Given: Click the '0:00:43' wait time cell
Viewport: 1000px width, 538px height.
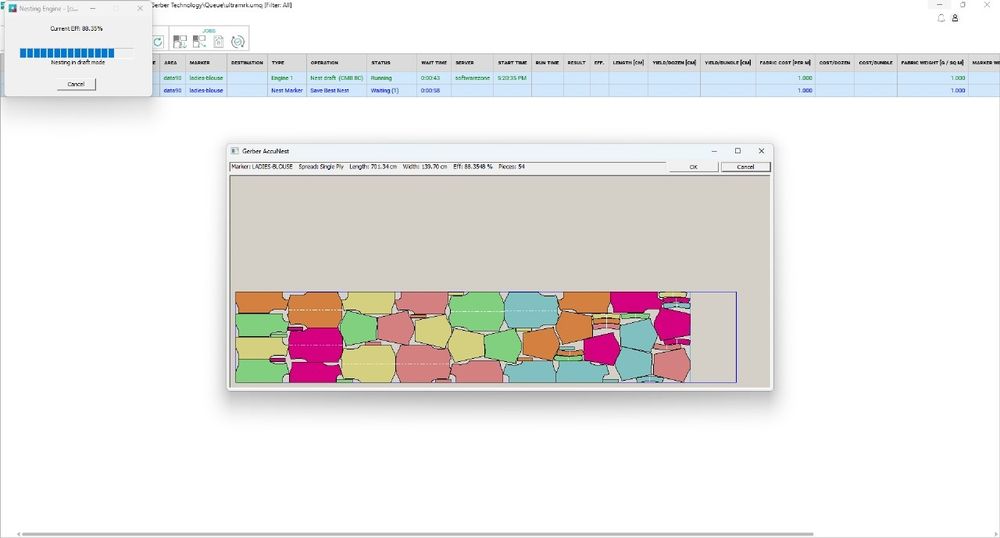Looking at the screenshot, I should [x=434, y=78].
